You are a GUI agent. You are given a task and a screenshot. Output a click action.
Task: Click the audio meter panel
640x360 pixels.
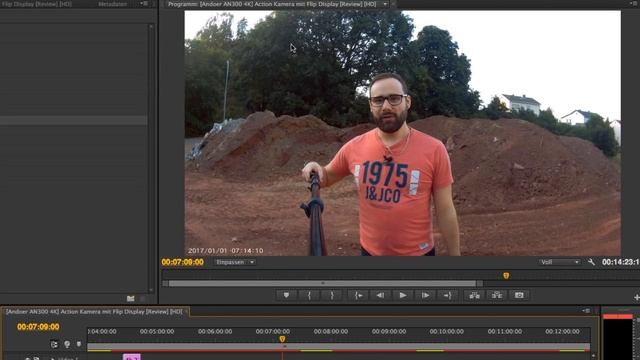[618, 337]
